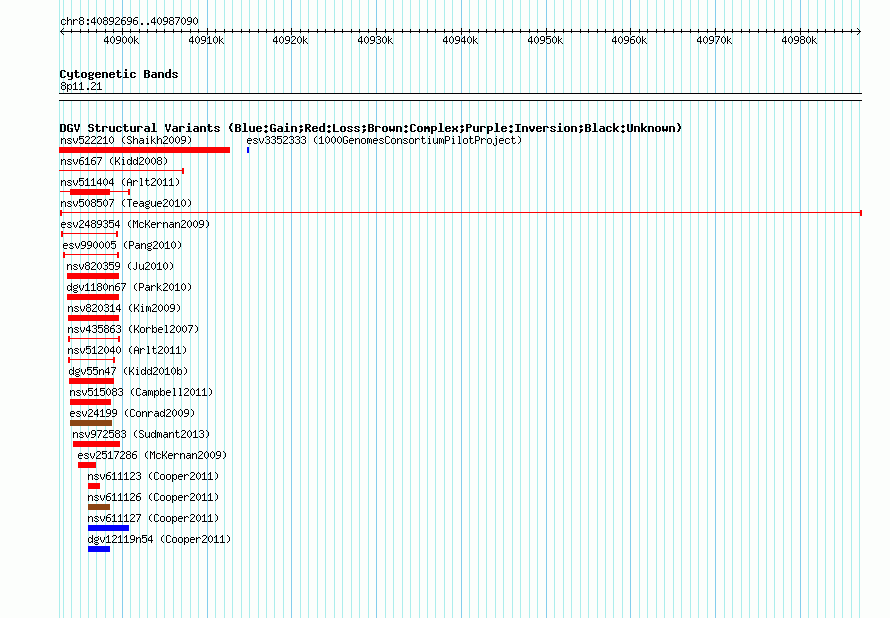Click the DGV Structural Variants track title
Image resolution: width=890 pixels, height=618 pixels.
371,128
